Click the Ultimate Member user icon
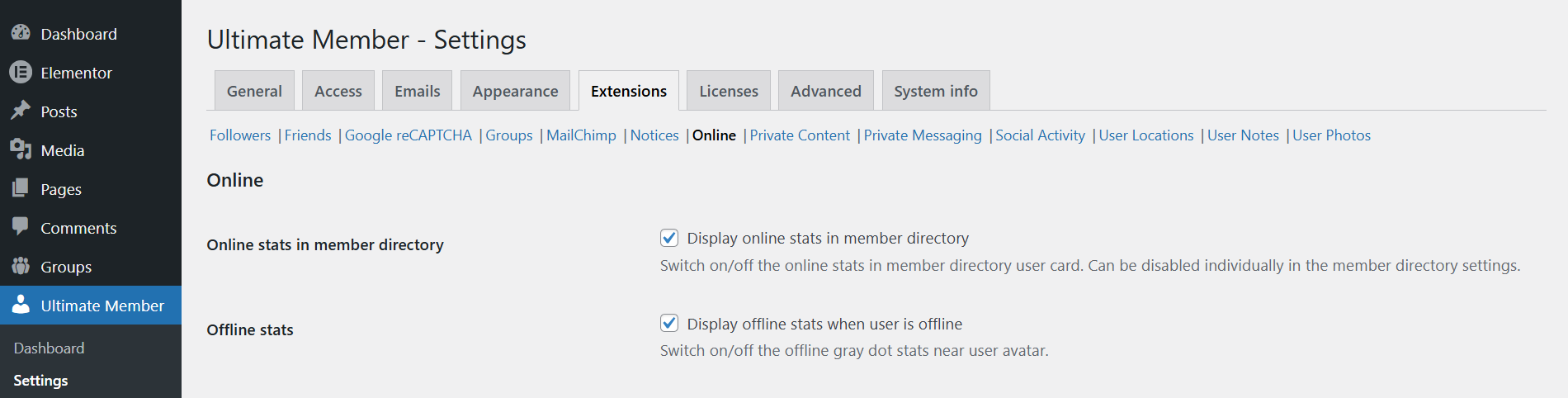 click(x=21, y=305)
